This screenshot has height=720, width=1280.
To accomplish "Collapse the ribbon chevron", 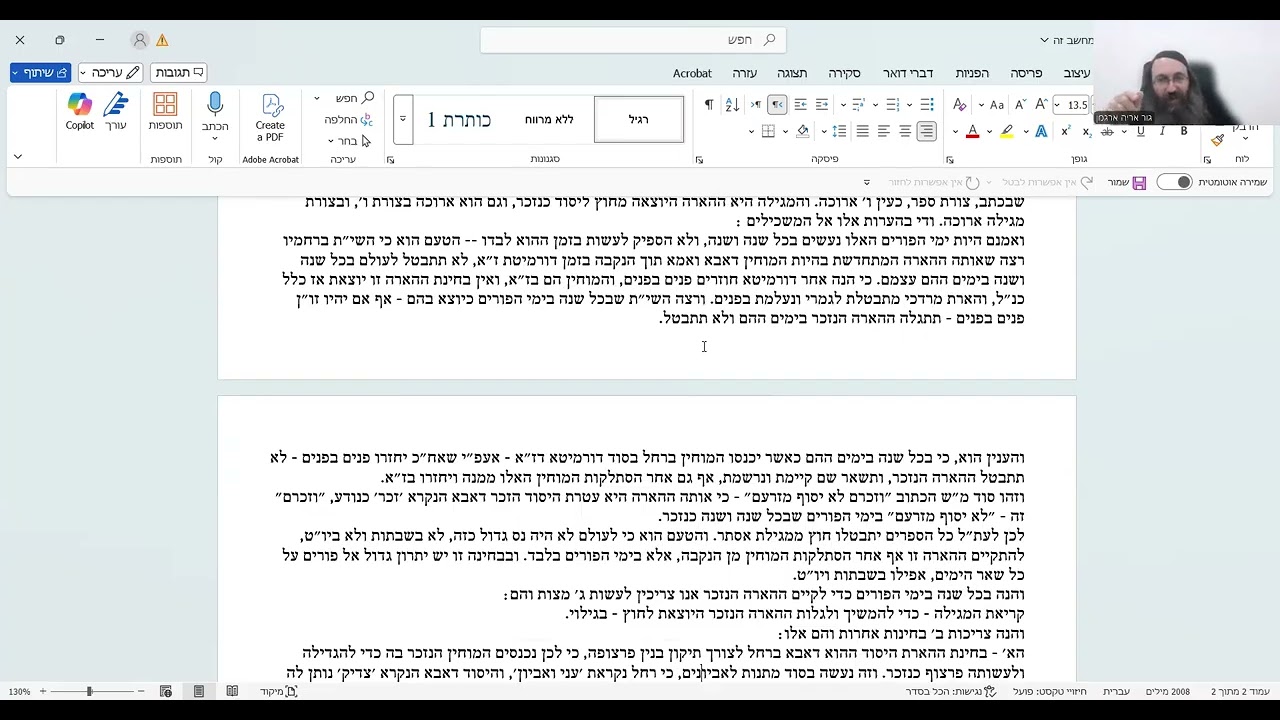I will [x=17, y=157].
